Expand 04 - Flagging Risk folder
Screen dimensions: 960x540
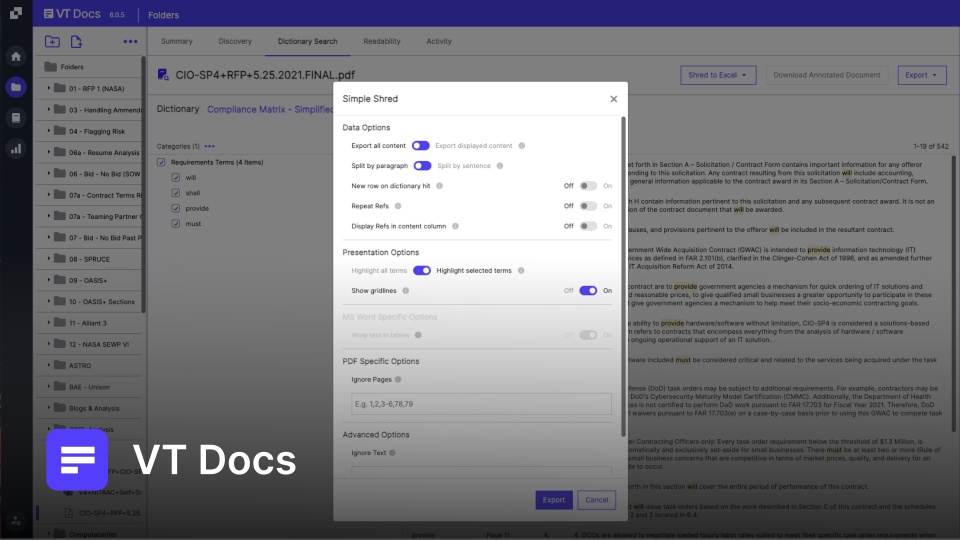click(49, 131)
